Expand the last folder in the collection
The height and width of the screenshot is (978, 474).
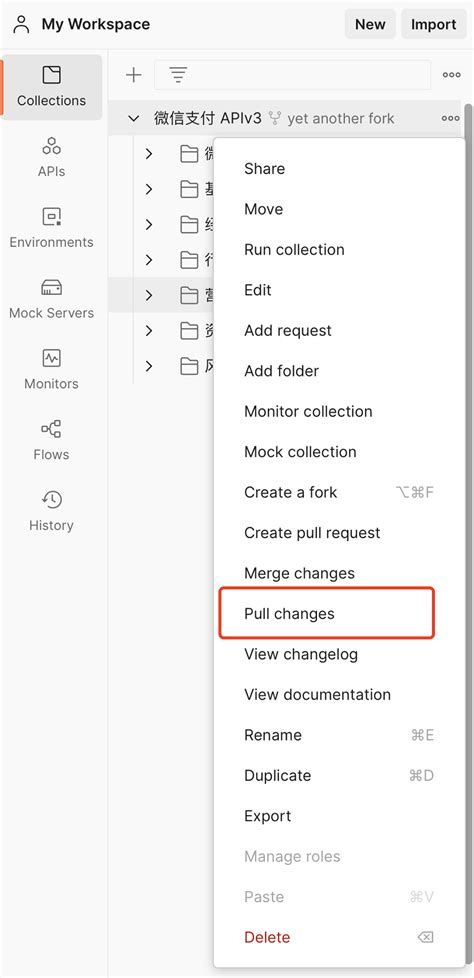pos(148,366)
